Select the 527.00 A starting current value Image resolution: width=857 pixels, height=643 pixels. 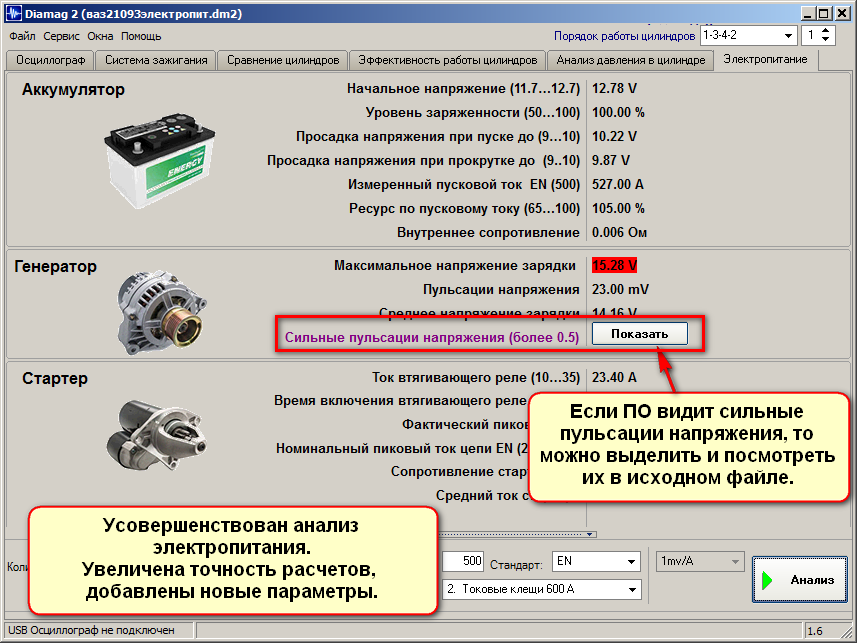[618, 185]
